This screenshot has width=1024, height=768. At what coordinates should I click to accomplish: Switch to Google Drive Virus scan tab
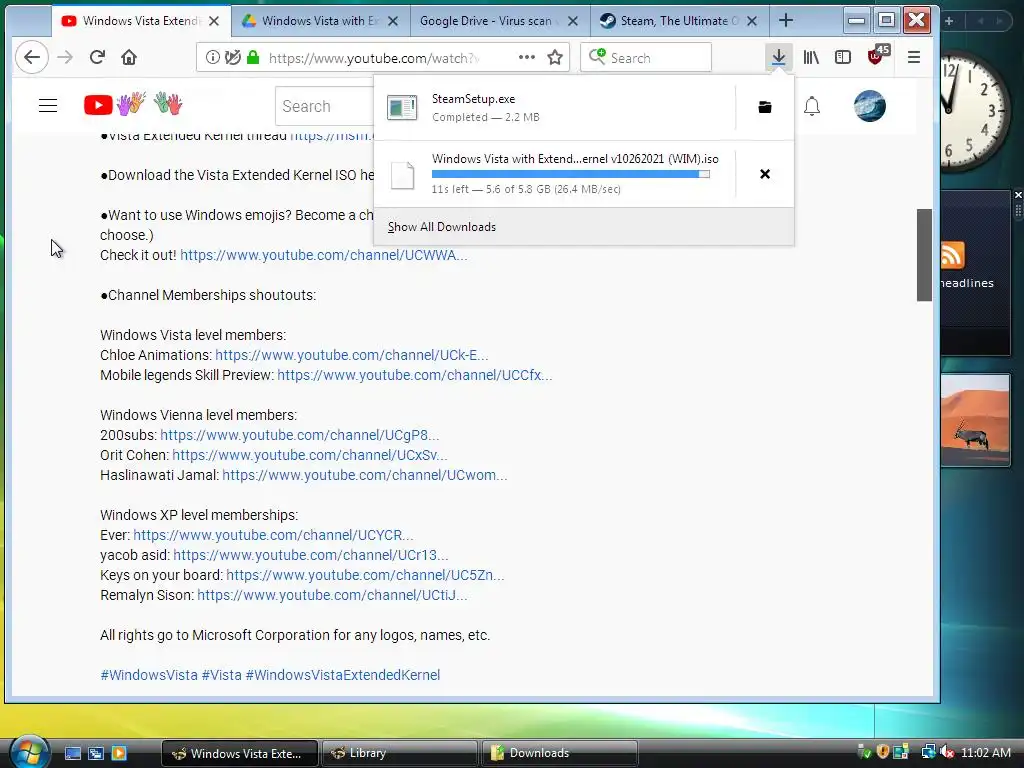(500, 21)
